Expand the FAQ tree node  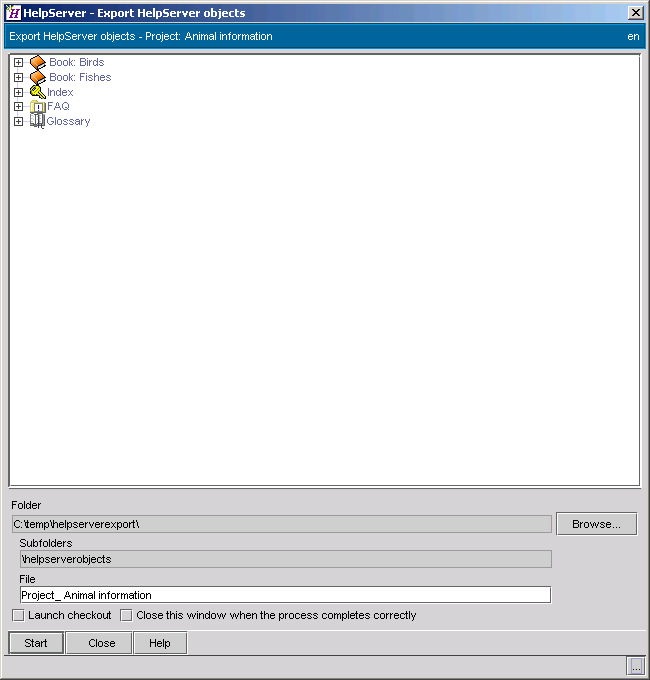coord(18,107)
